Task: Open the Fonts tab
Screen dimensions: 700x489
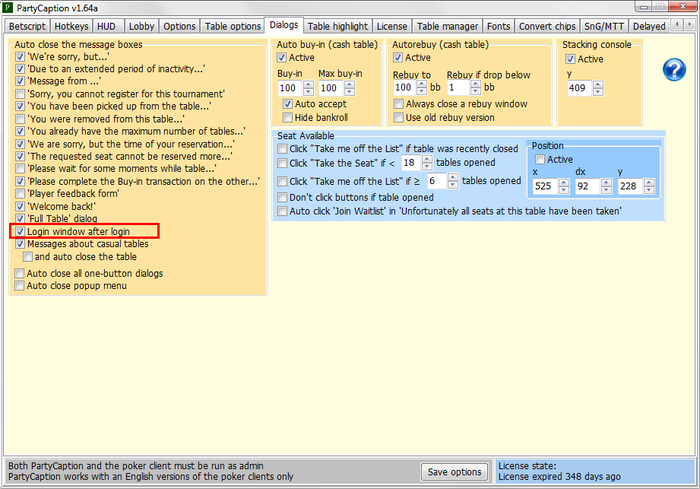Action: click(498, 26)
